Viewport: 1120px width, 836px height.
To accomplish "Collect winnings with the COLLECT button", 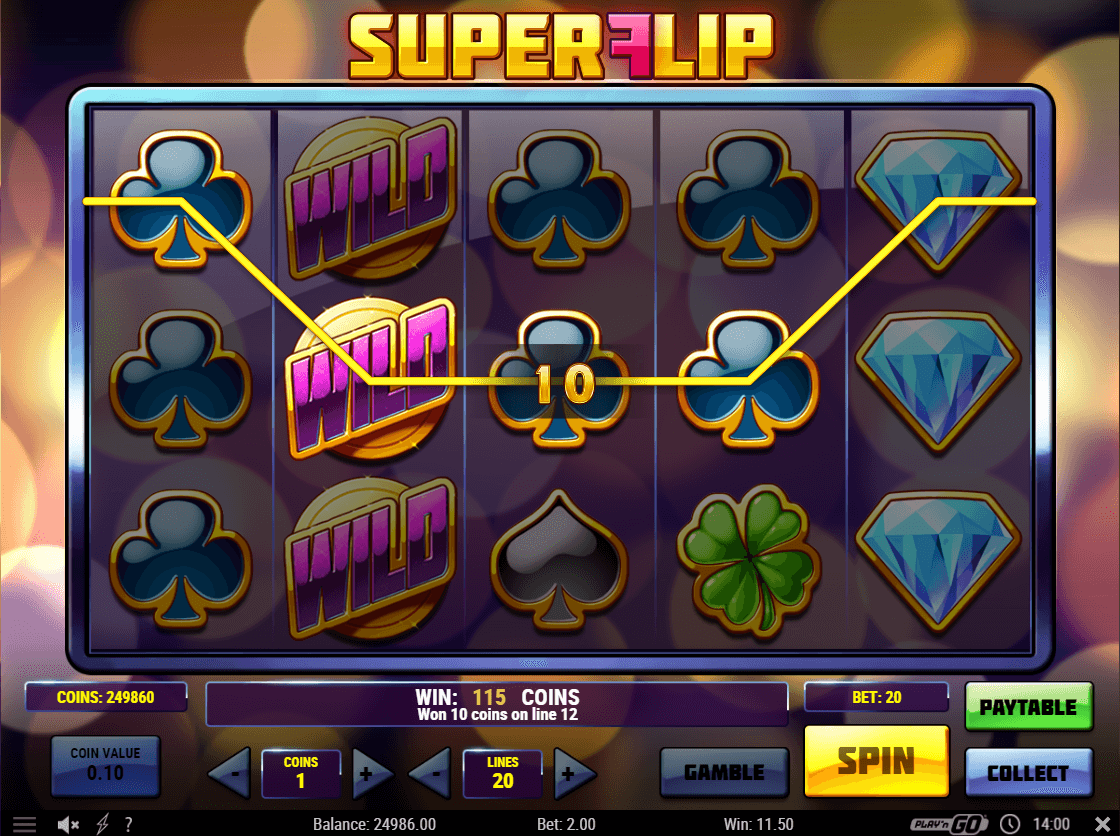I will (x=1029, y=772).
